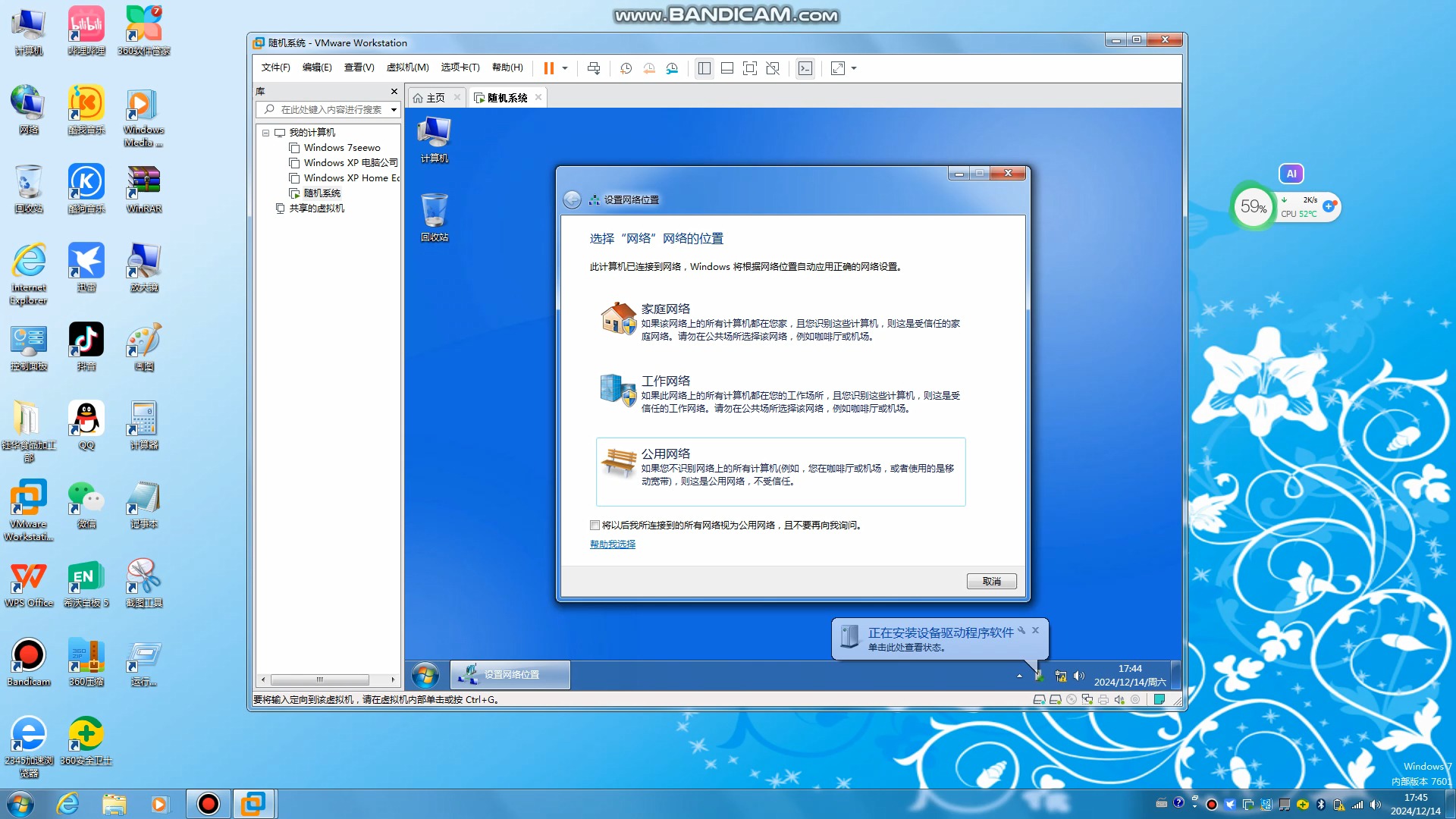Close the driver installing notification balloon
The image size is (1456, 819).
coord(1035,630)
